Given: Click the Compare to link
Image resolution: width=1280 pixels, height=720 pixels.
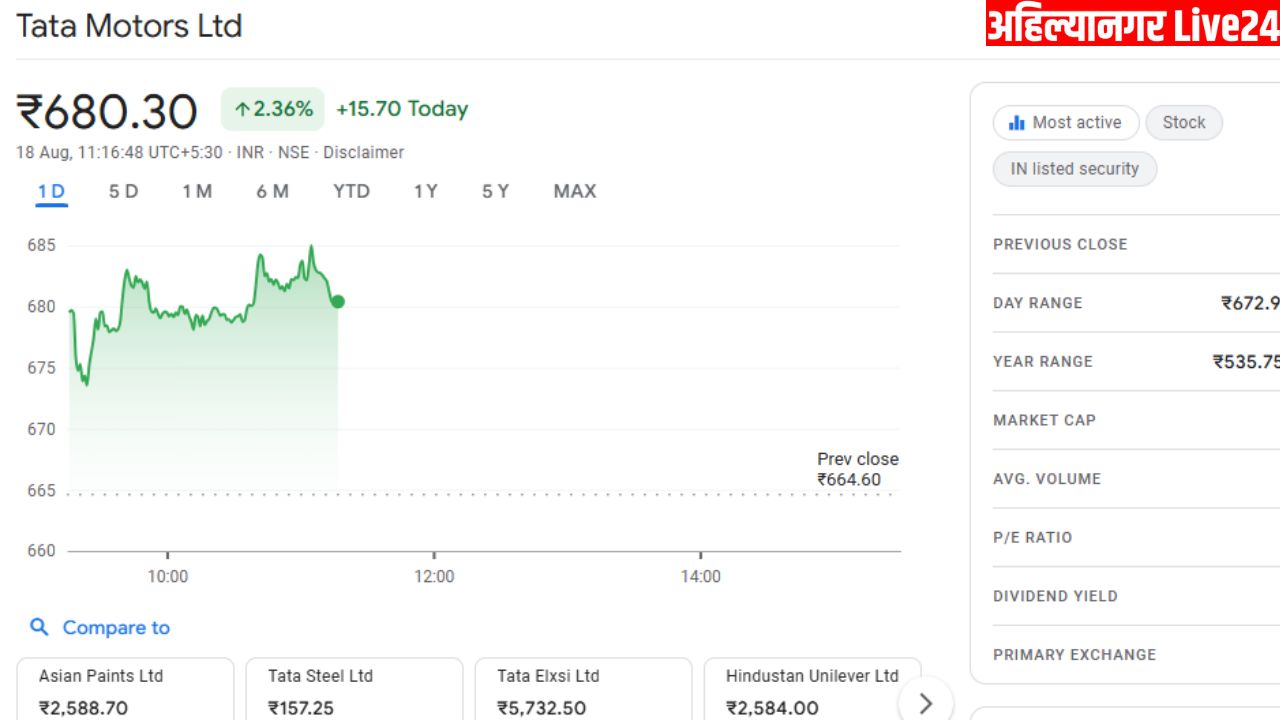Looking at the screenshot, I should point(116,627).
